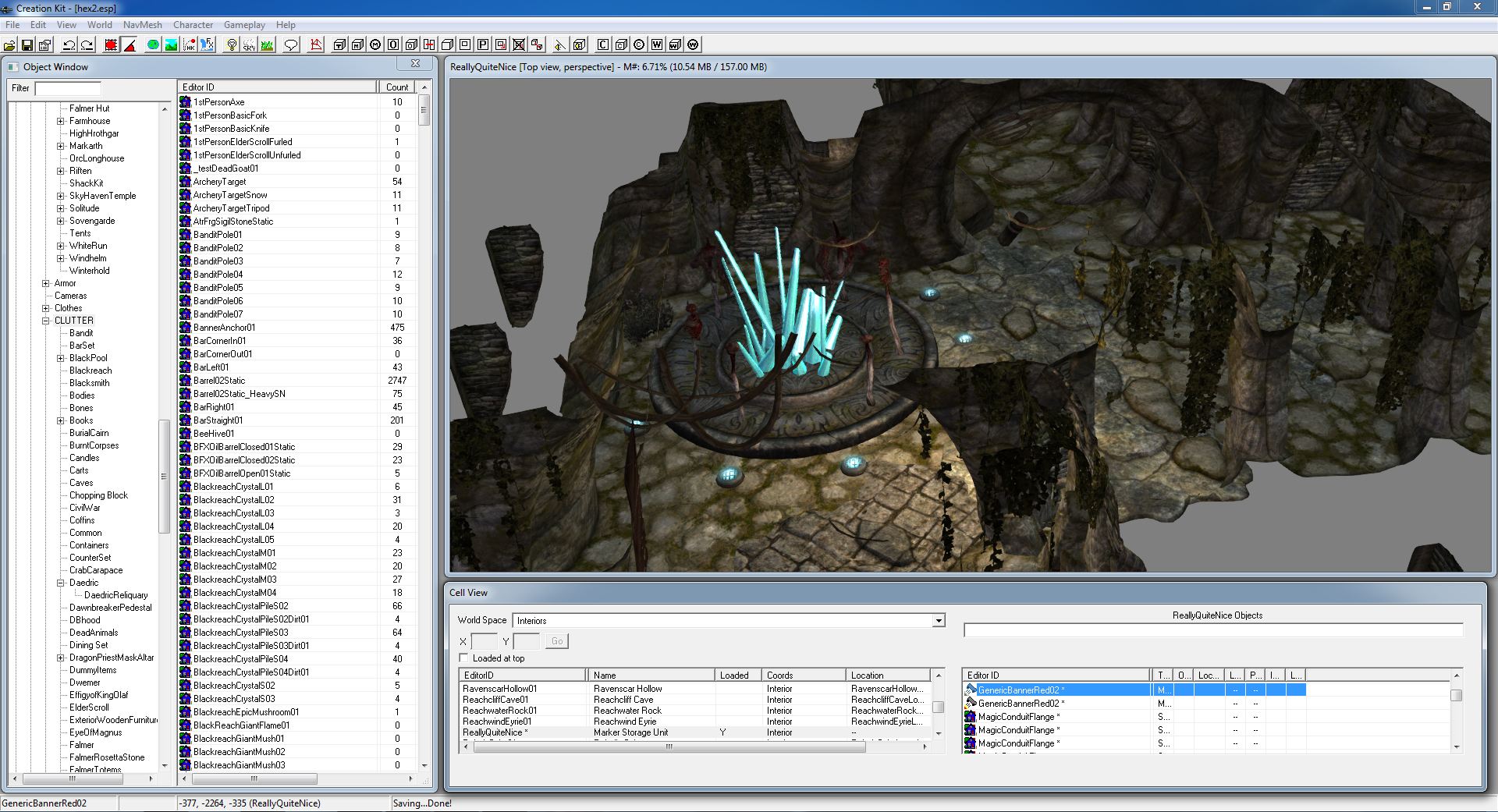The width and height of the screenshot is (1498, 812).
Task: Click the P portal toolbar icon
Action: [x=483, y=45]
